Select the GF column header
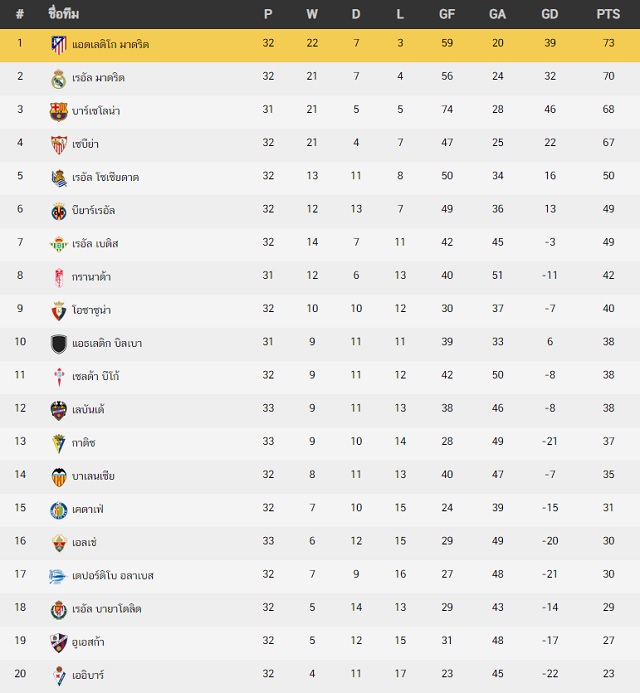Screen dimensions: 640x693 [x=447, y=14]
